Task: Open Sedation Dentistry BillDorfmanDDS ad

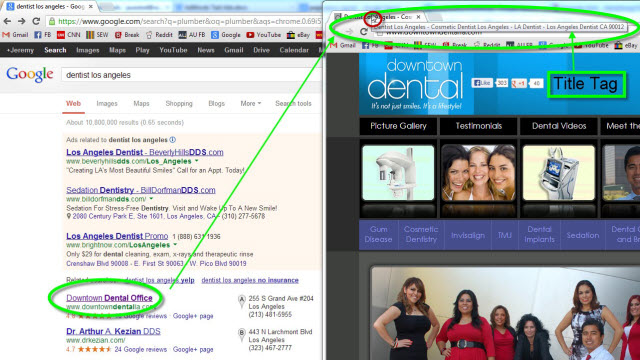Action: pos(141,190)
